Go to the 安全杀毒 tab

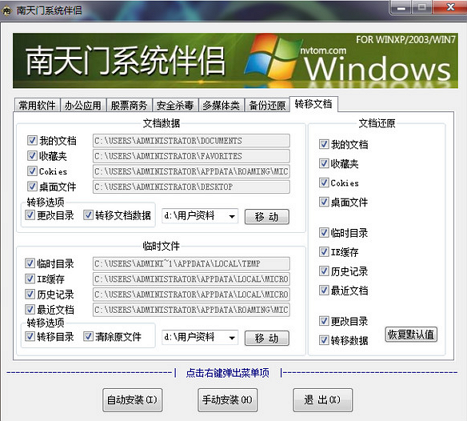(x=175, y=105)
